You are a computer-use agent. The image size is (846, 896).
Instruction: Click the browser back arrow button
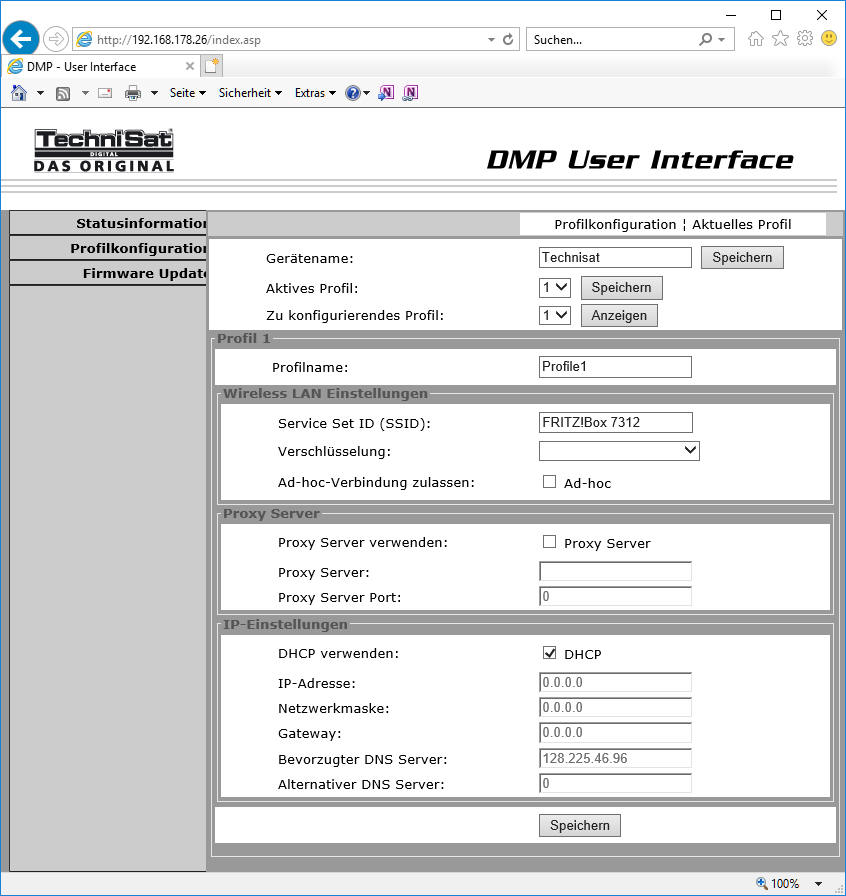(x=21, y=39)
